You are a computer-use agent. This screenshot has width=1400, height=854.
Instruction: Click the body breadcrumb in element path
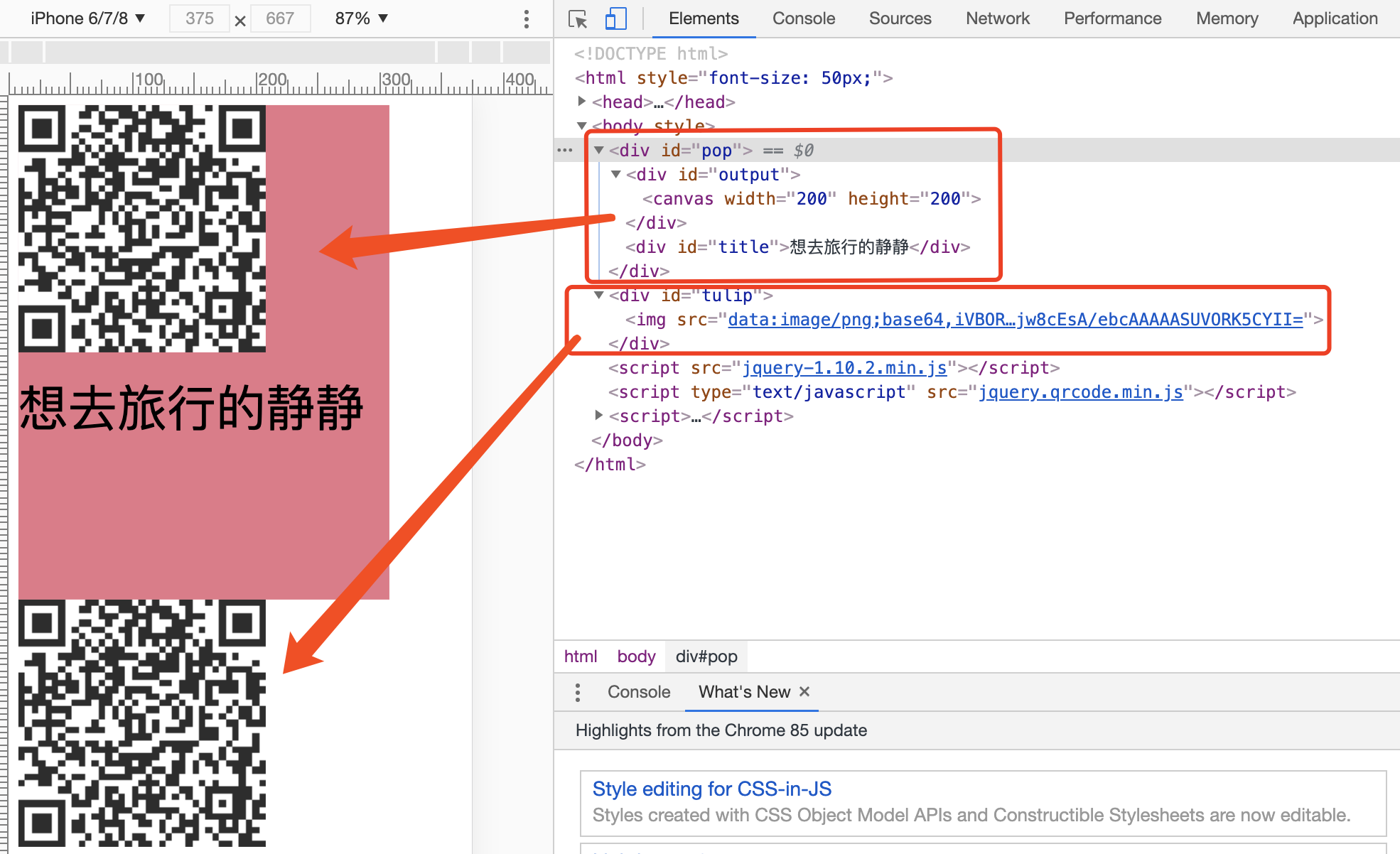pyautogui.click(x=636, y=657)
